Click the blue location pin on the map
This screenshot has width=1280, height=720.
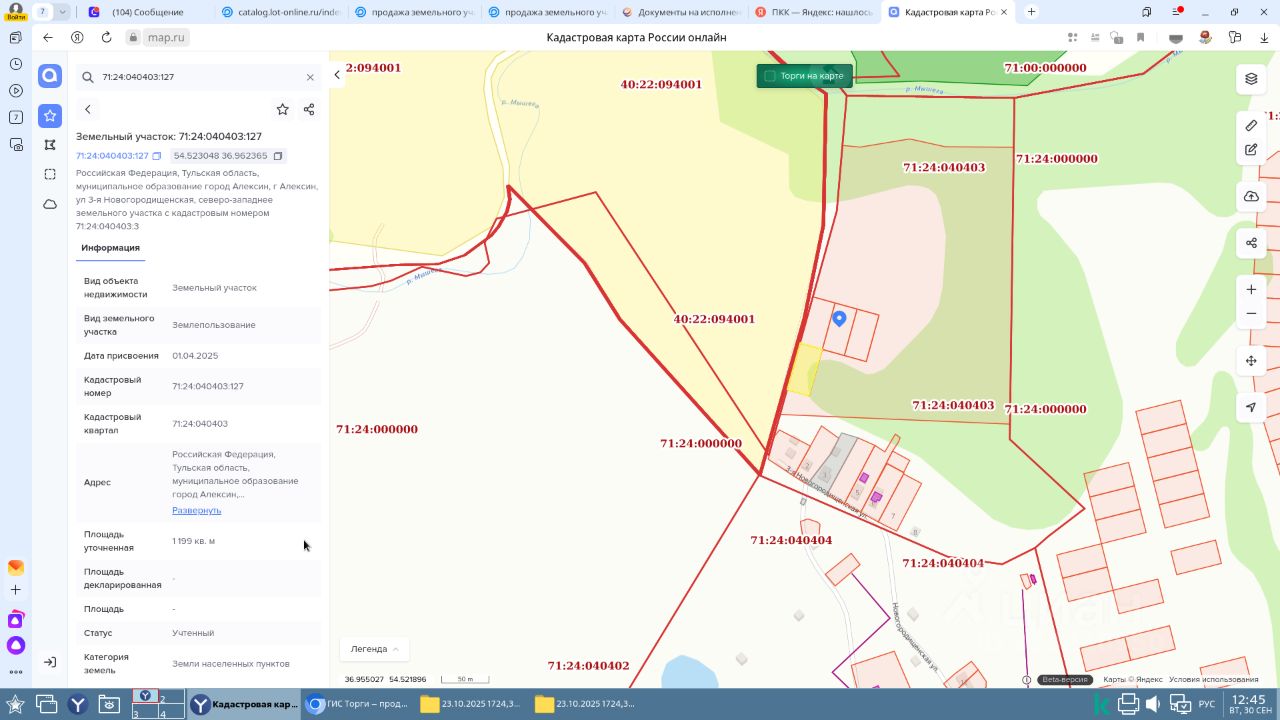point(840,318)
